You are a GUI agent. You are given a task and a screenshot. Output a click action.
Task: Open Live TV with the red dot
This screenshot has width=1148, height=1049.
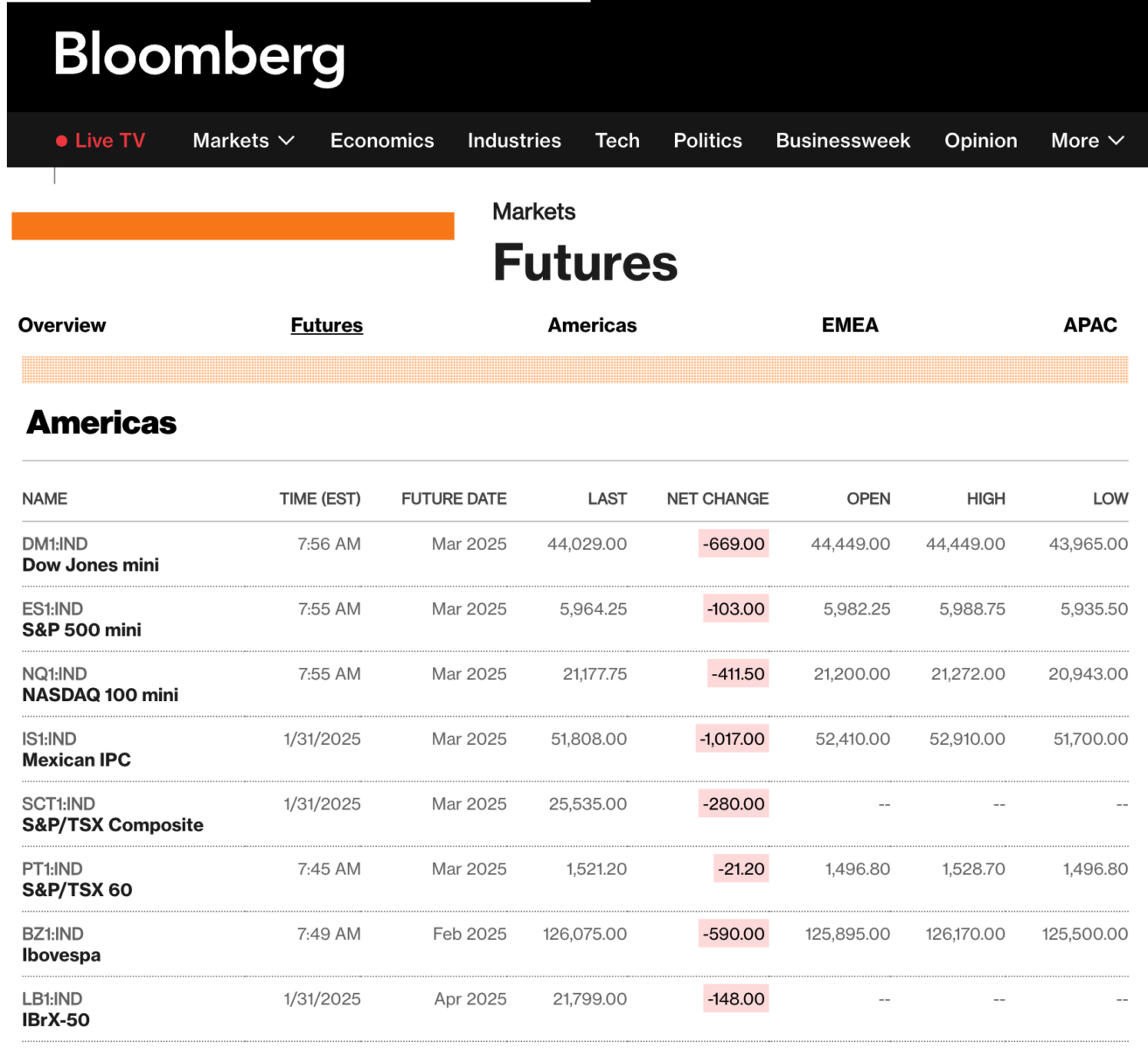pos(101,141)
